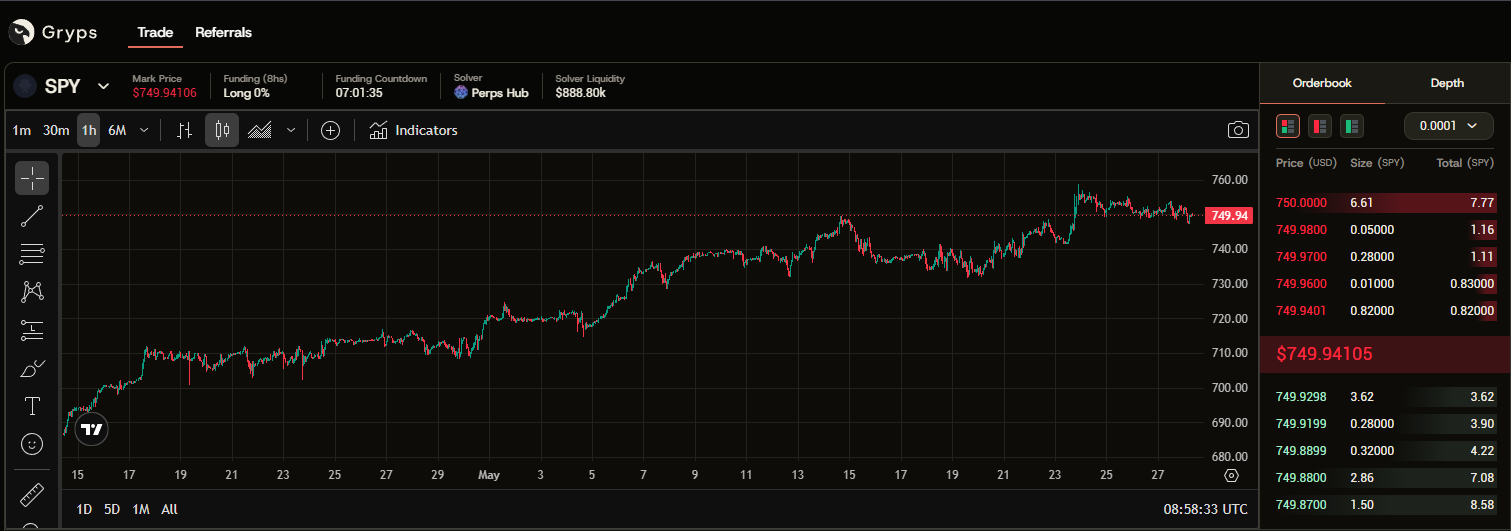Click bid price 749.9199
This screenshot has width=1511, height=531.
[x=1301, y=424]
